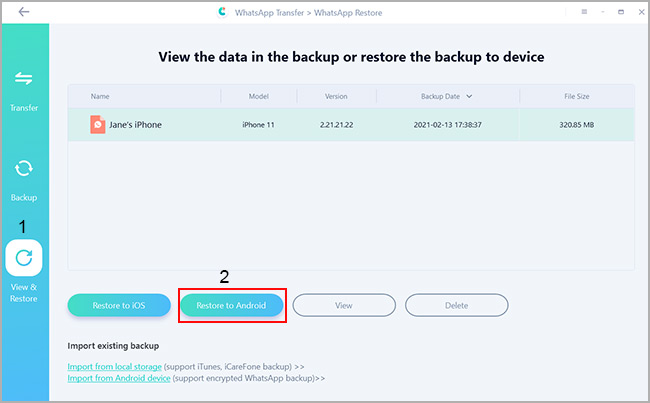
Task: Click the Jane's iPhone backup file icon
Action: click(97, 125)
